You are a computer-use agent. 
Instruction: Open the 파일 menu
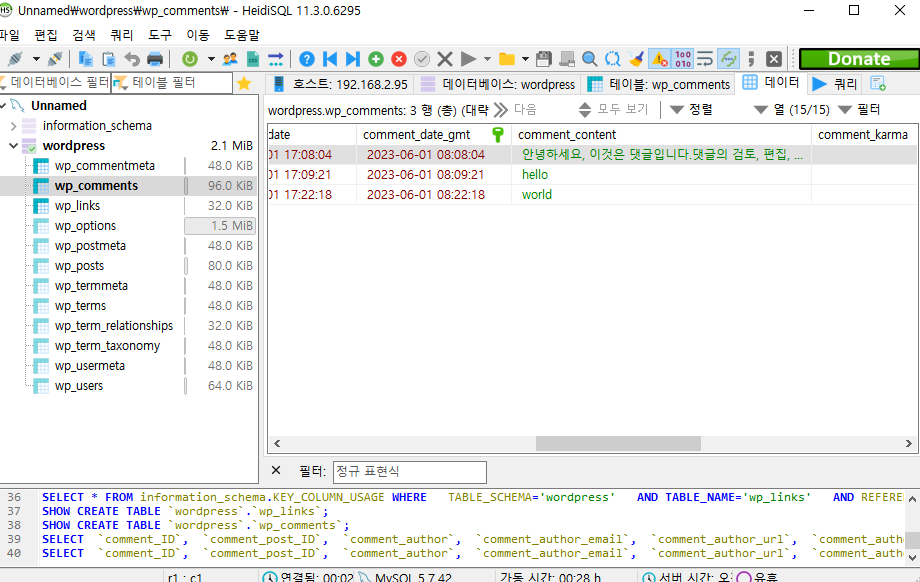point(9,35)
